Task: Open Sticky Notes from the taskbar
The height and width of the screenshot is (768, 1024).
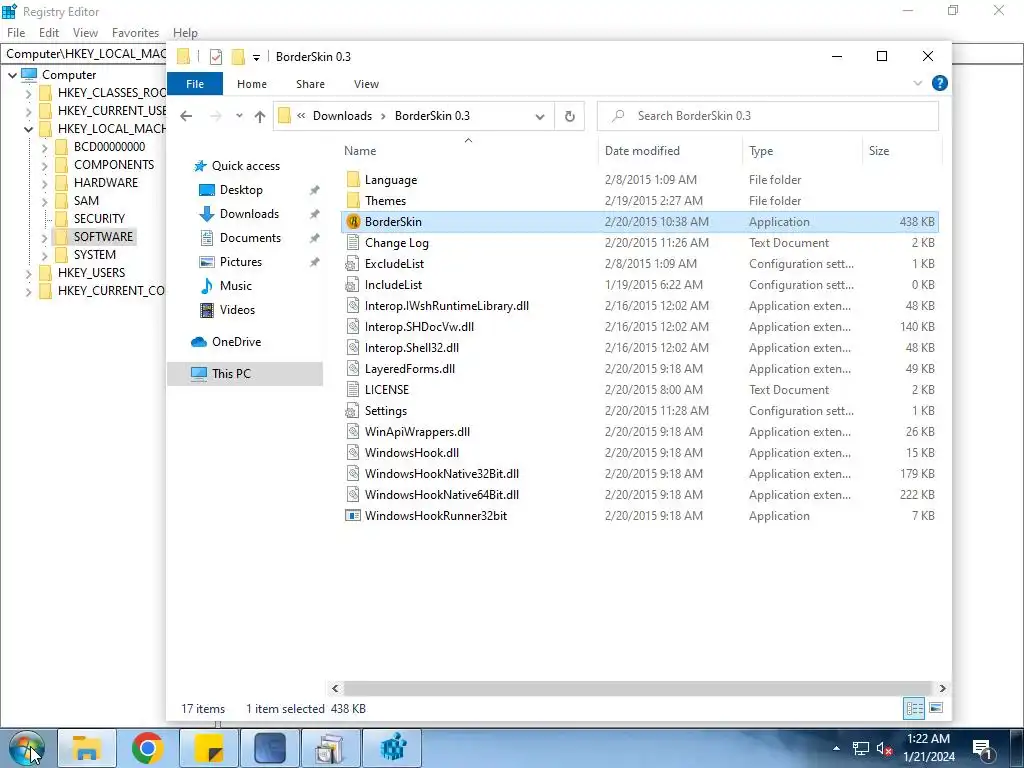Action: pyautogui.click(x=208, y=748)
